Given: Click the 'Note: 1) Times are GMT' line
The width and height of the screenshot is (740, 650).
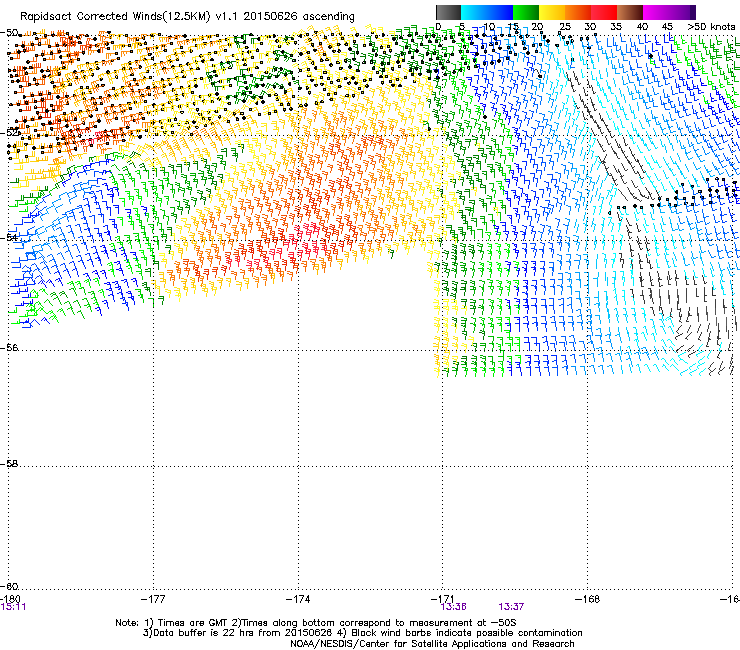Looking at the screenshot, I should (x=316, y=623).
